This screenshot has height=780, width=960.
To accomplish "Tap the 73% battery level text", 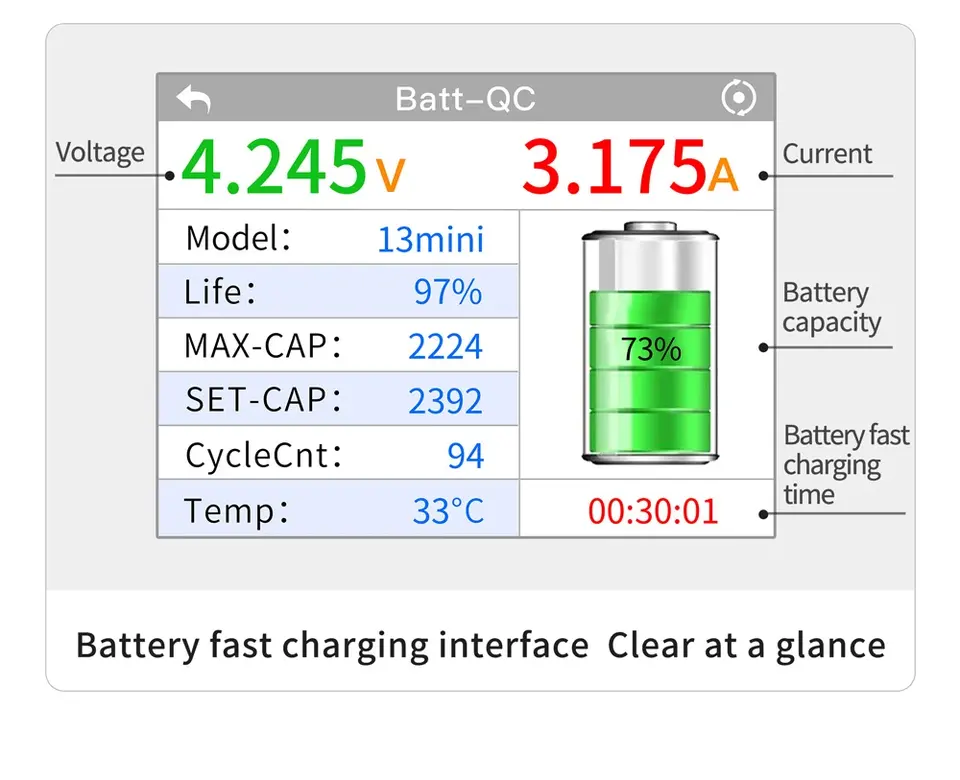I will pyautogui.click(x=650, y=349).
